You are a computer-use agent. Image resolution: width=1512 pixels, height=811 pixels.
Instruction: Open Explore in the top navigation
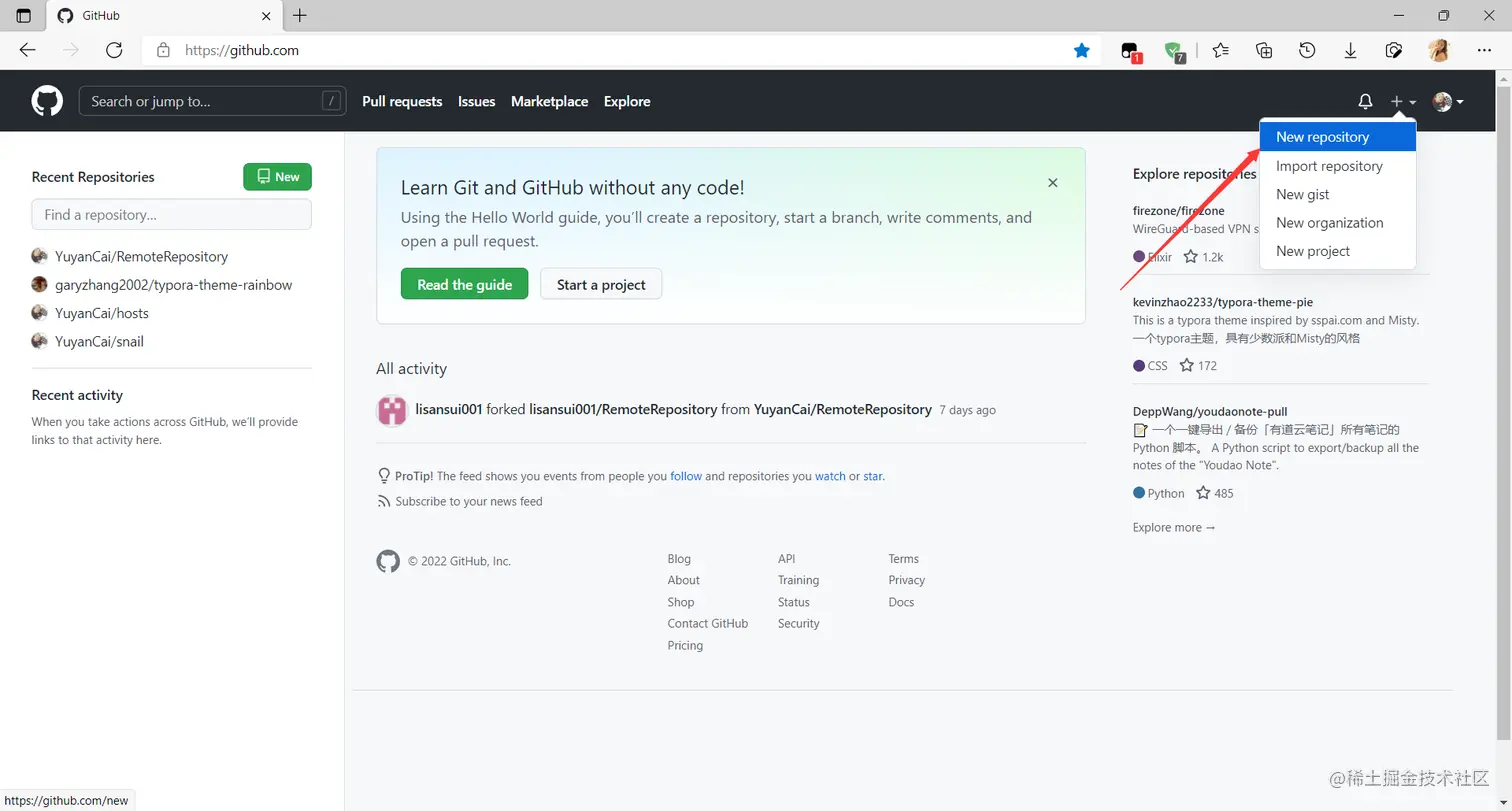[627, 101]
